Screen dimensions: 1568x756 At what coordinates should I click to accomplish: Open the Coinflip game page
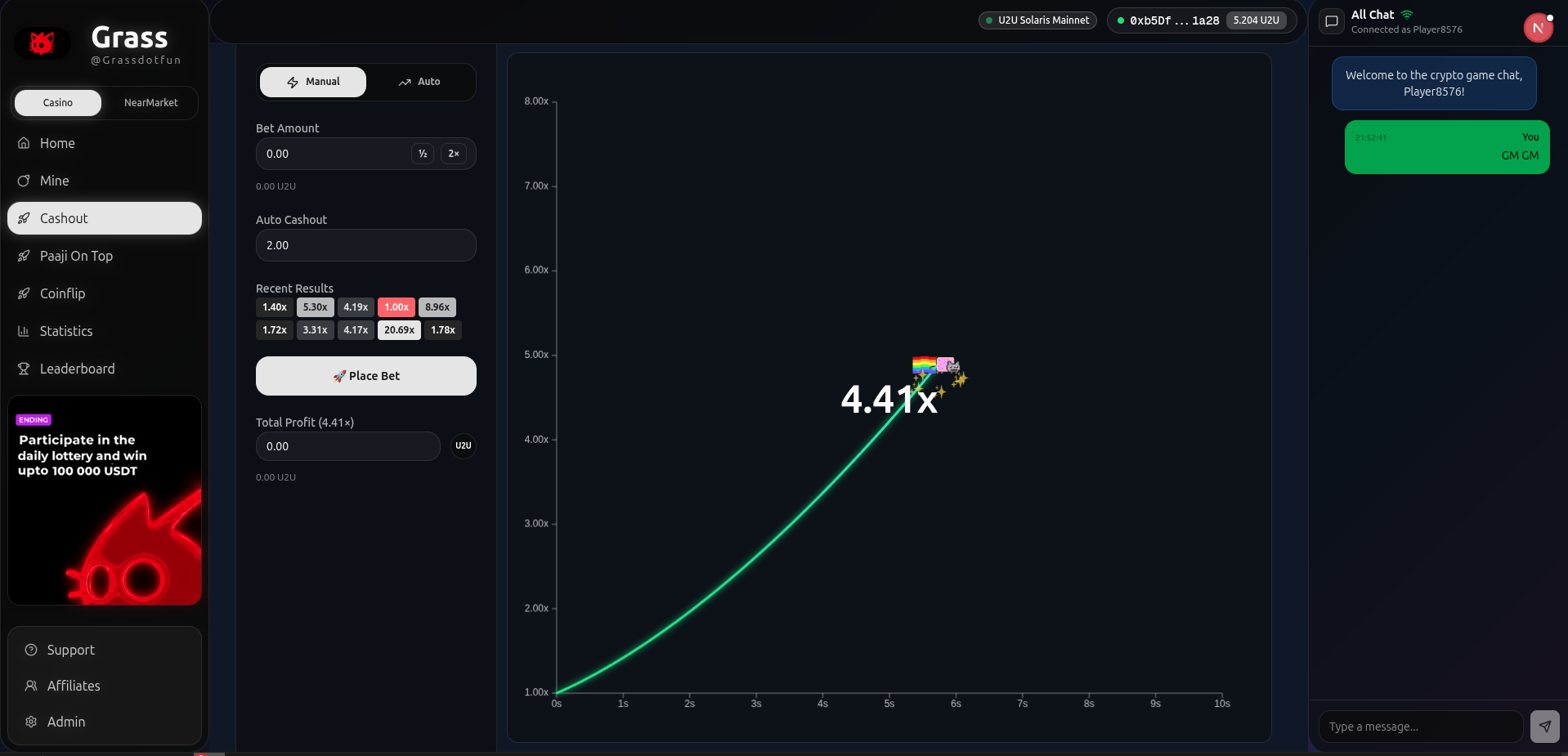(62, 293)
